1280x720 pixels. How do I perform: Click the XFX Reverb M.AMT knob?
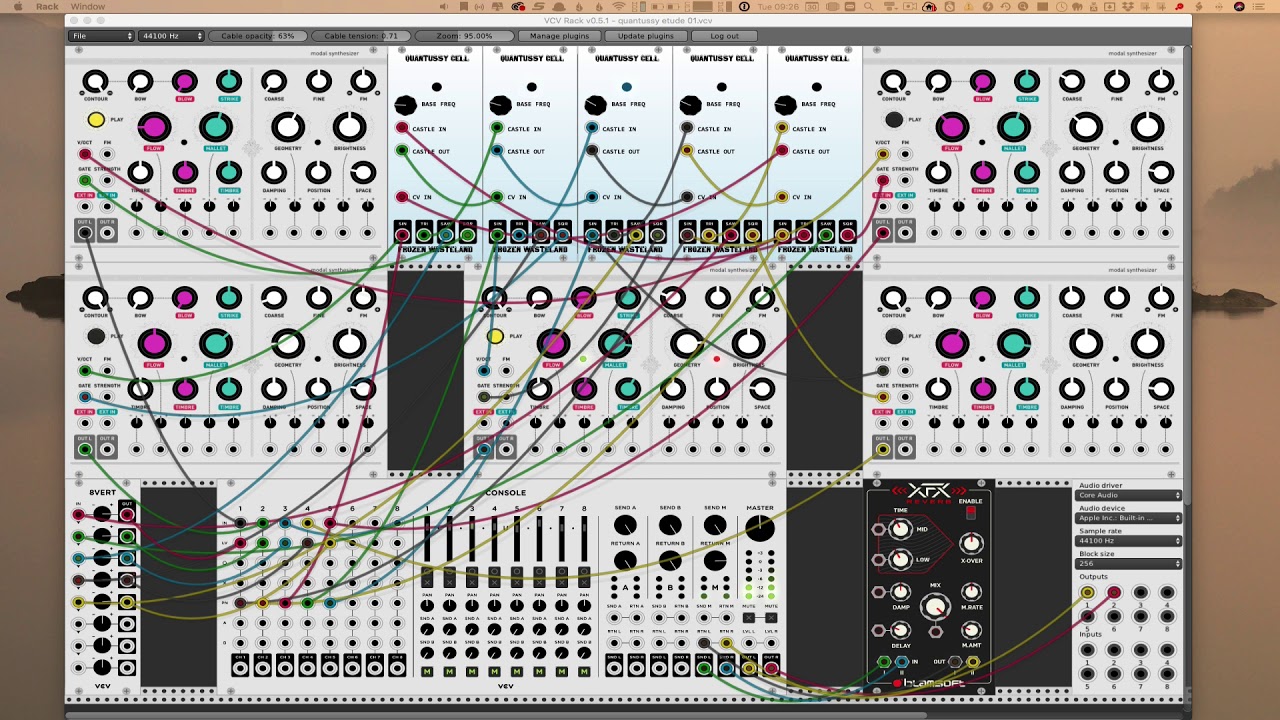coord(971,630)
